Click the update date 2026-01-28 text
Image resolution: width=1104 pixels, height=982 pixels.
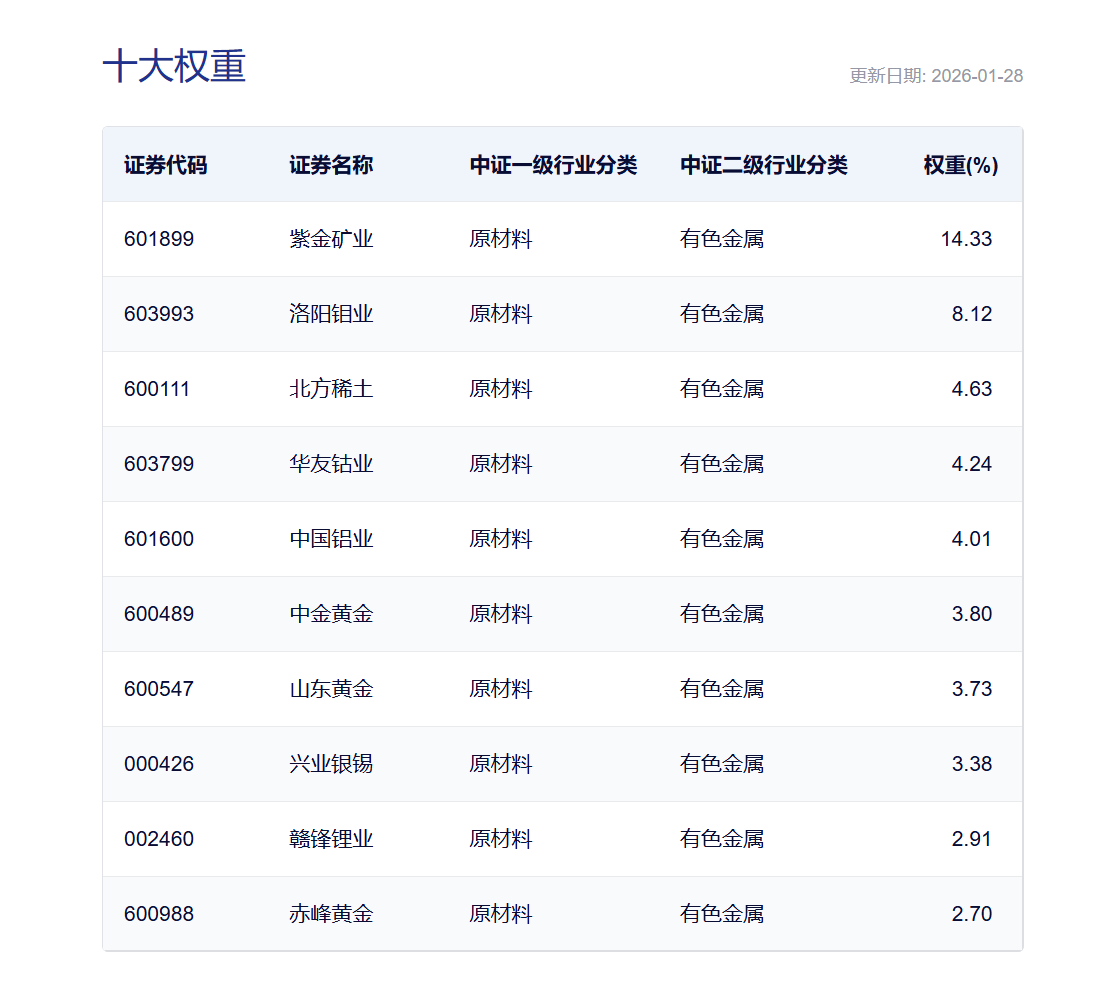pyautogui.click(x=977, y=76)
